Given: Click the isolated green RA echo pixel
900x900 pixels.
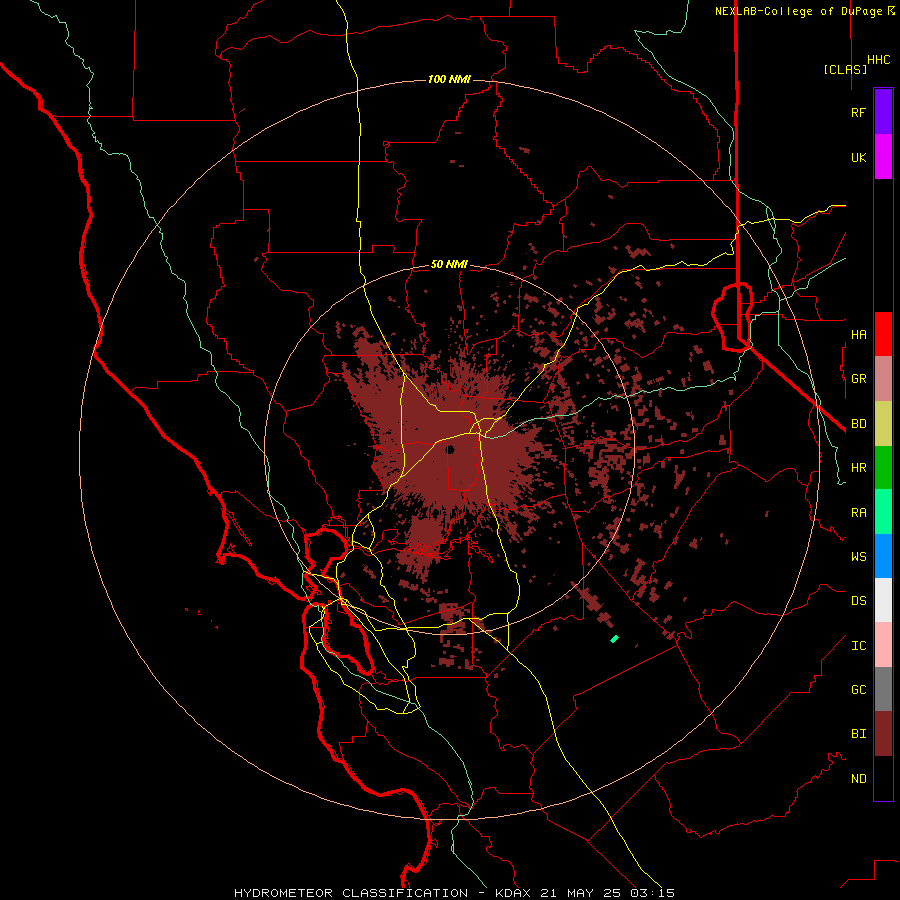Looking at the screenshot, I should (614, 638).
